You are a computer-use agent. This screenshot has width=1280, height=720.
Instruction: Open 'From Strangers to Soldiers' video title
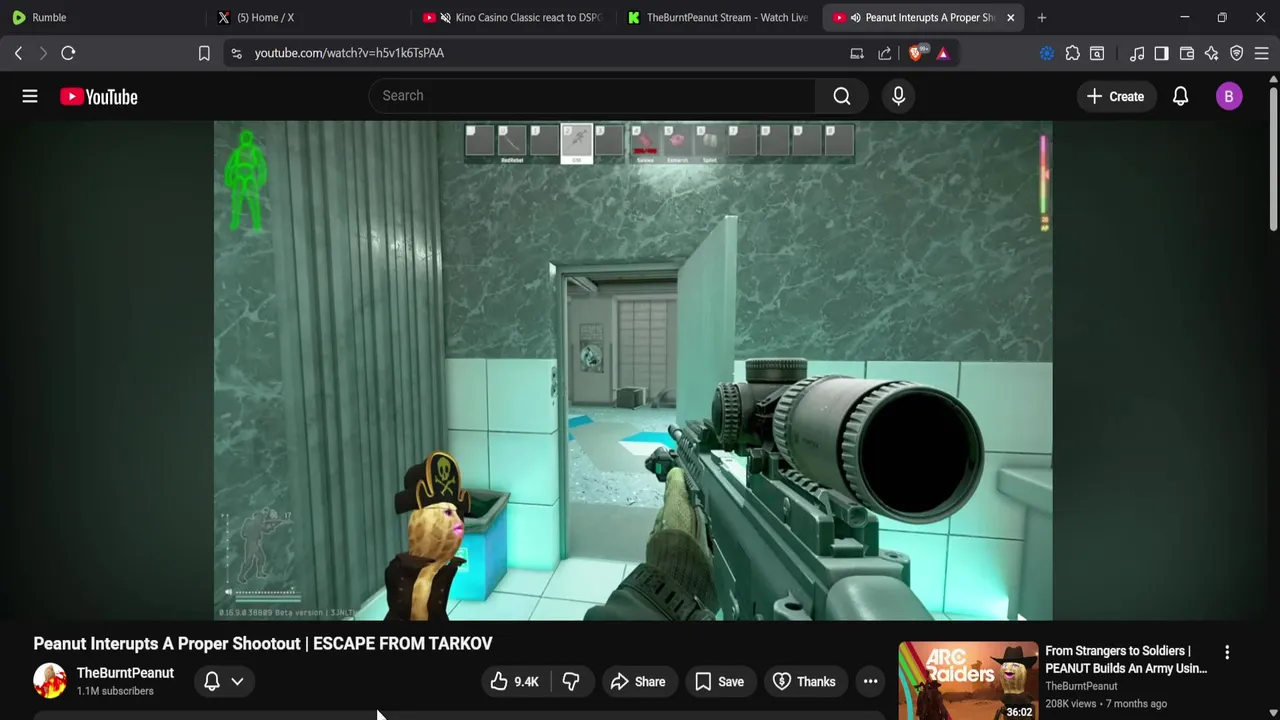coord(1126,659)
